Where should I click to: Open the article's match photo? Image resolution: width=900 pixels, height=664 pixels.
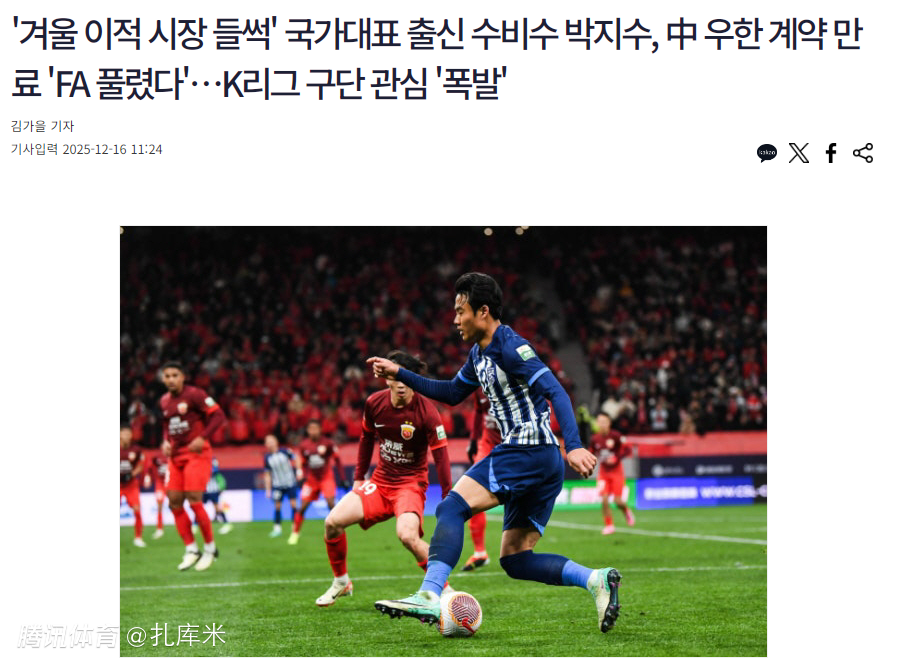tap(443, 441)
